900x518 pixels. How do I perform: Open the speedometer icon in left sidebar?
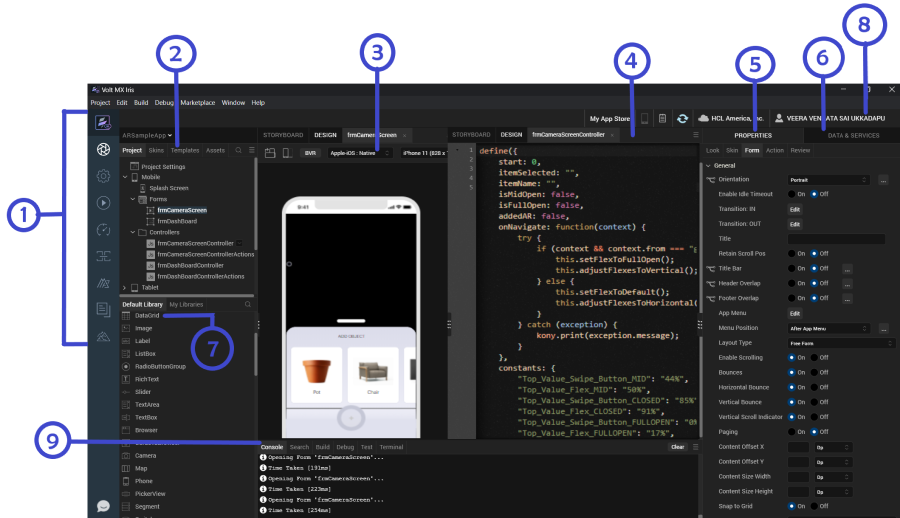pos(103,230)
